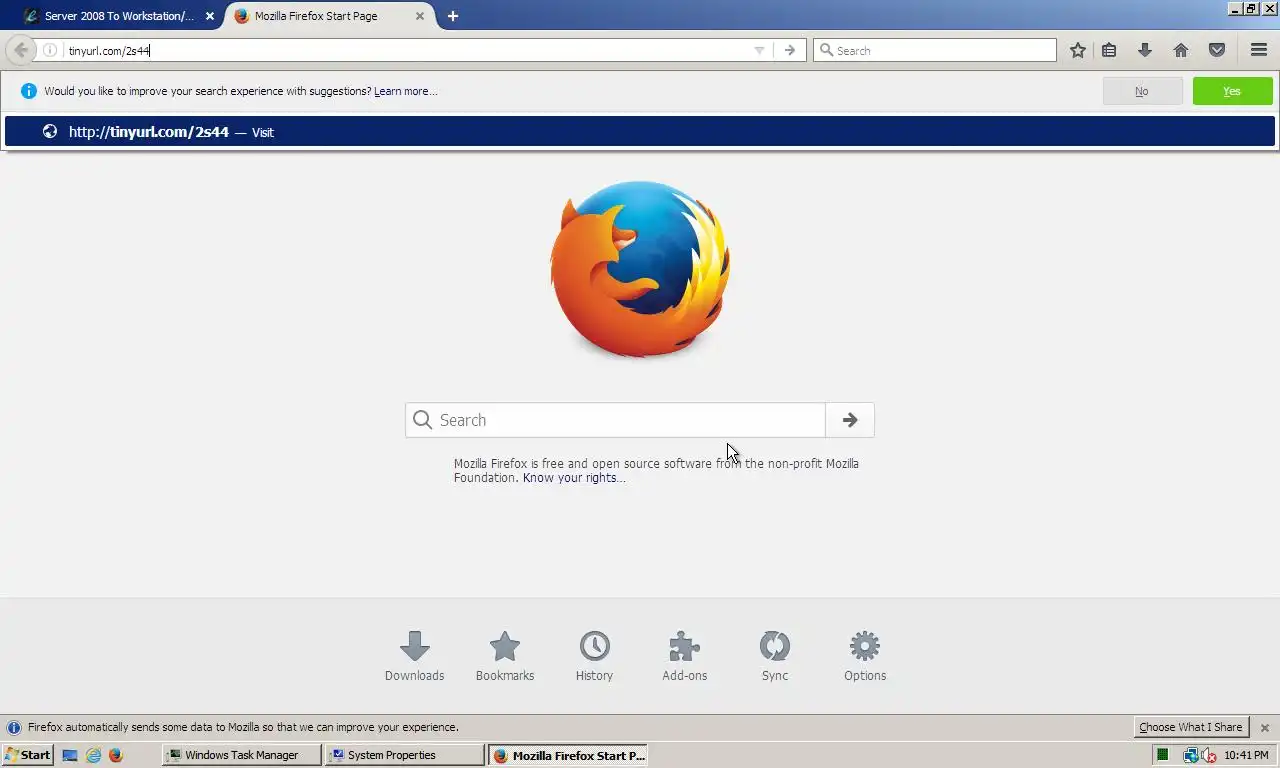Open Options from start page shortcuts

tap(865, 656)
